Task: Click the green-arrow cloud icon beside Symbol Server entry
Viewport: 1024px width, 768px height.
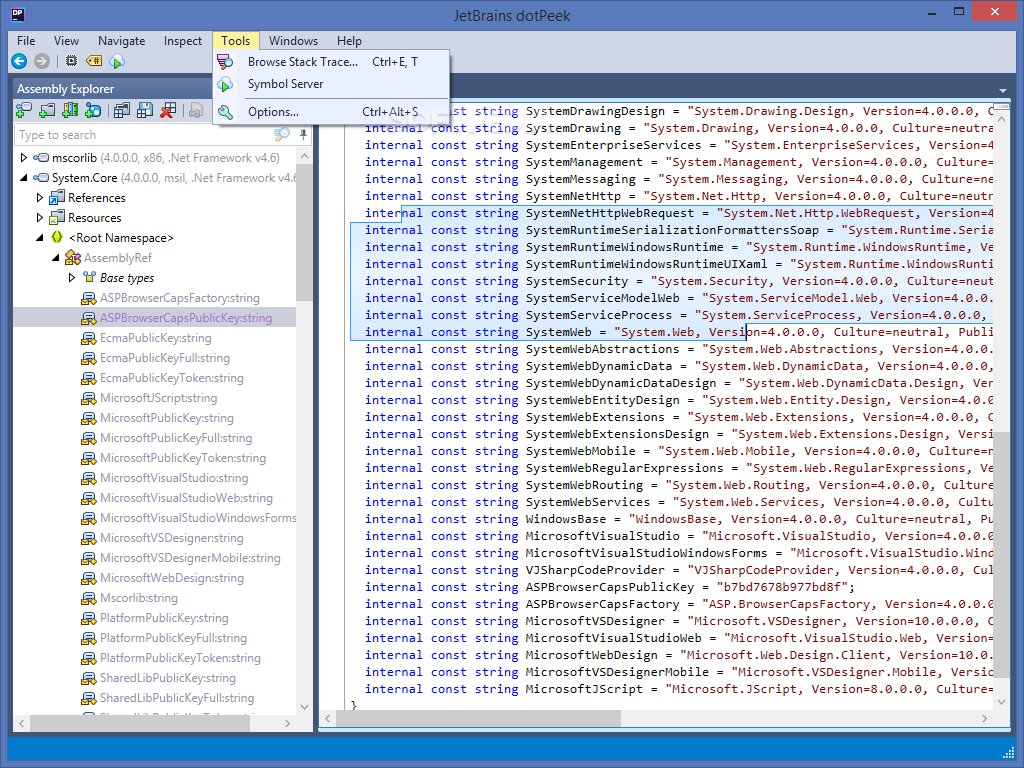Action: pos(225,84)
